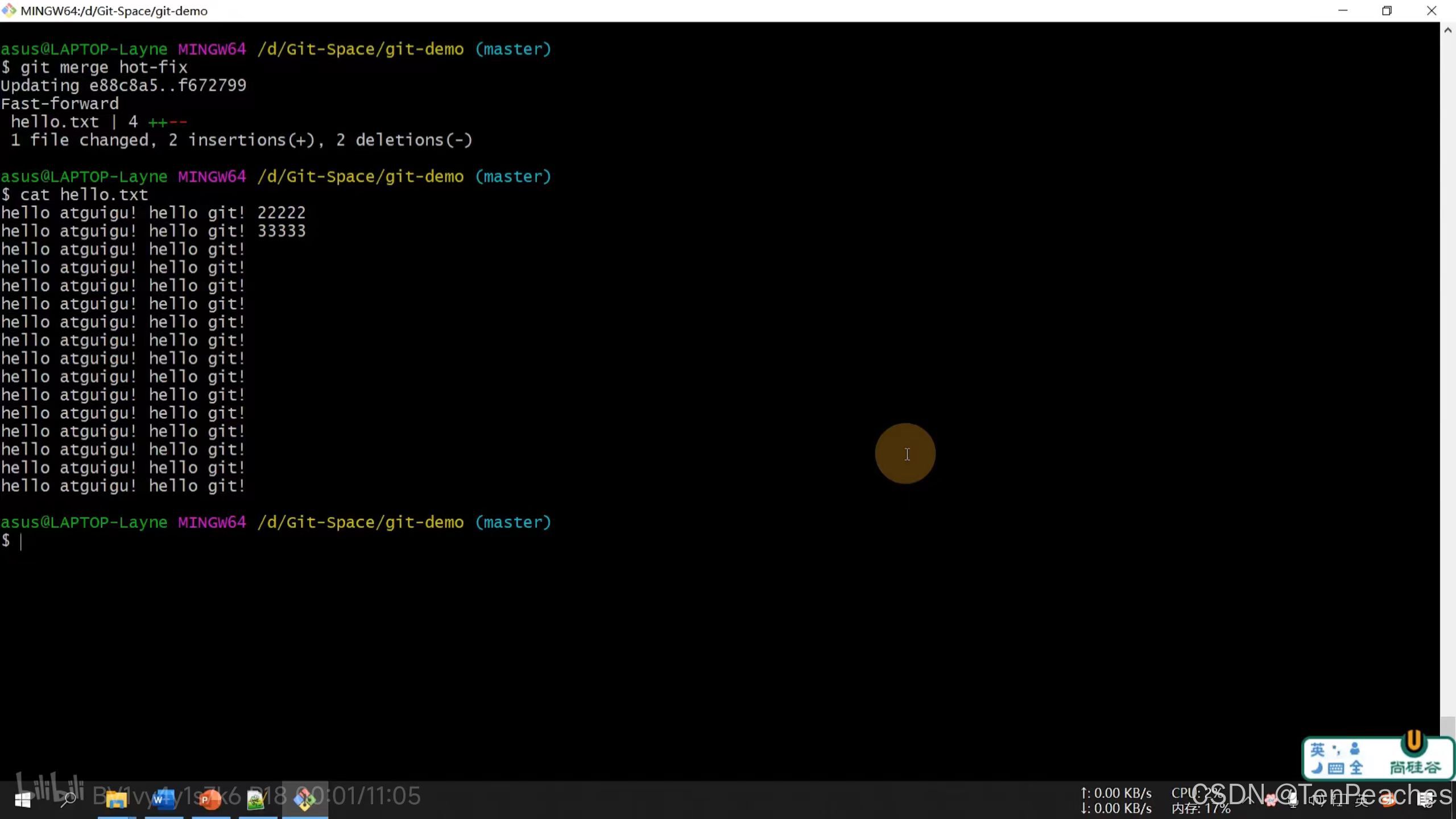Open the IME soft keyboard icon
The height and width of the screenshot is (819, 1456).
1336,768
